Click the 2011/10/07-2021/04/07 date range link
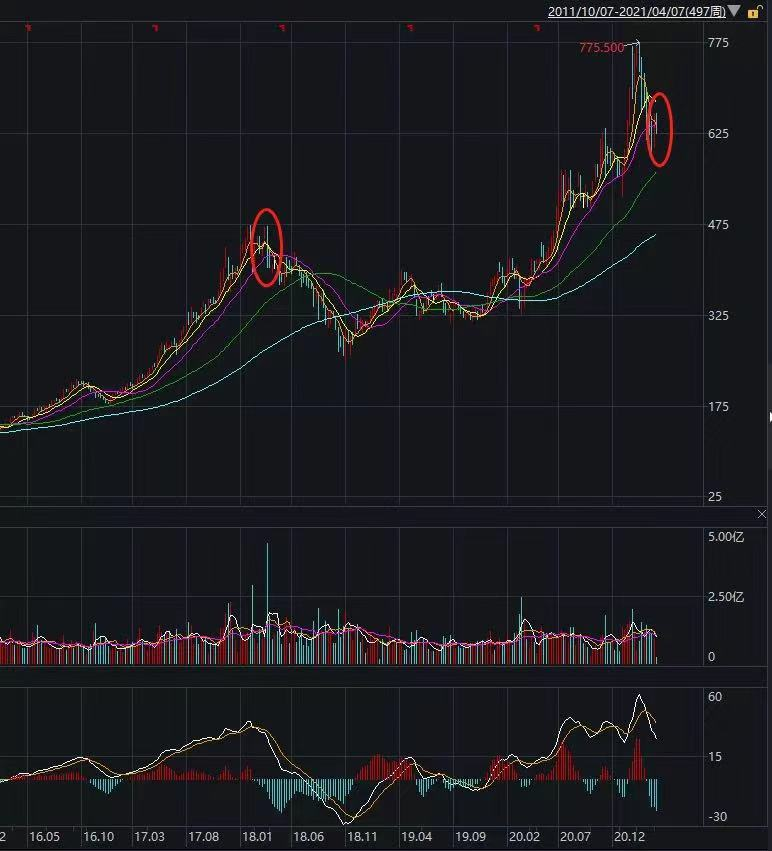This screenshot has width=772, height=851. (636, 11)
